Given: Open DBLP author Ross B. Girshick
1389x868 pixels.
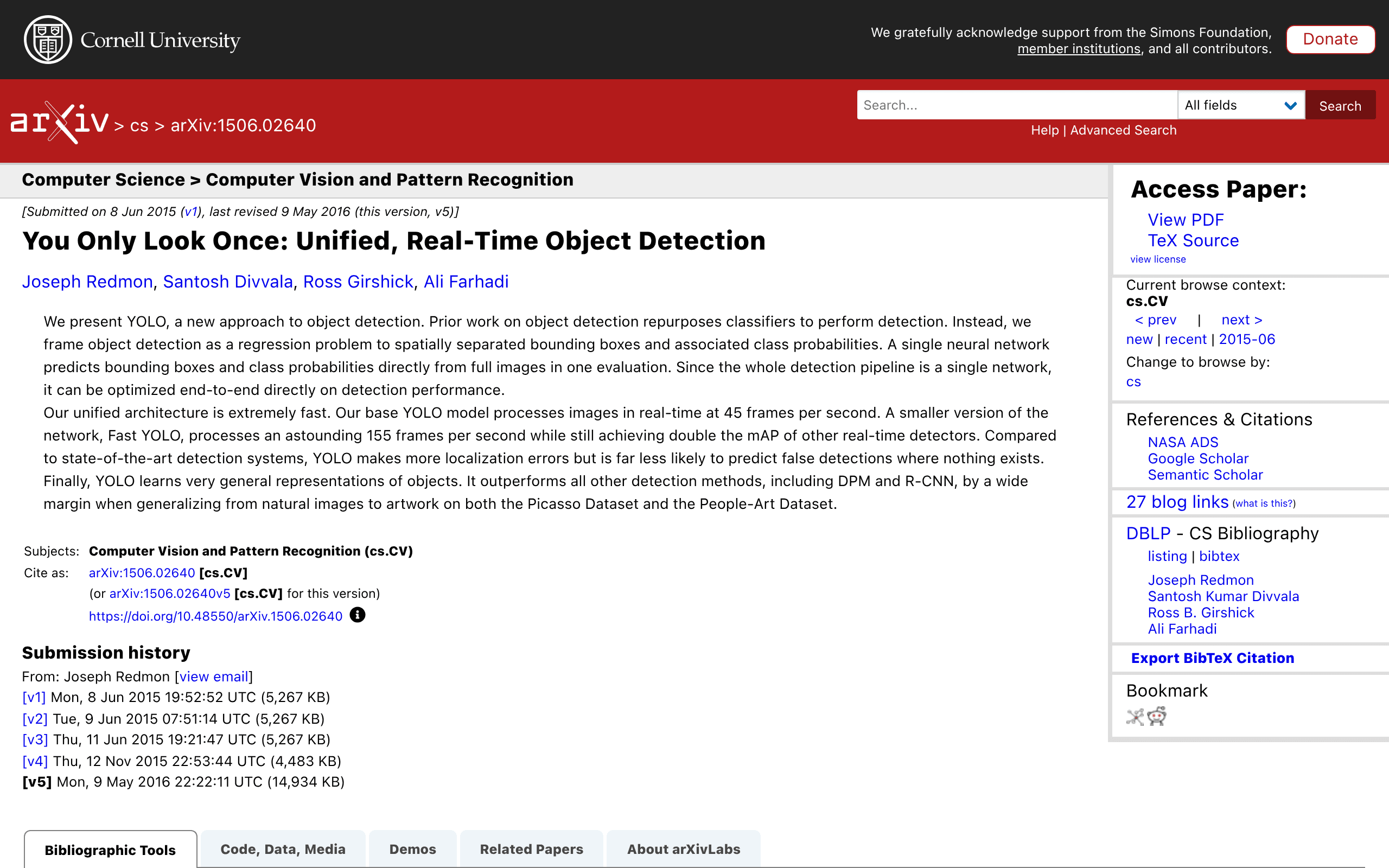Looking at the screenshot, I should 1201,612.
